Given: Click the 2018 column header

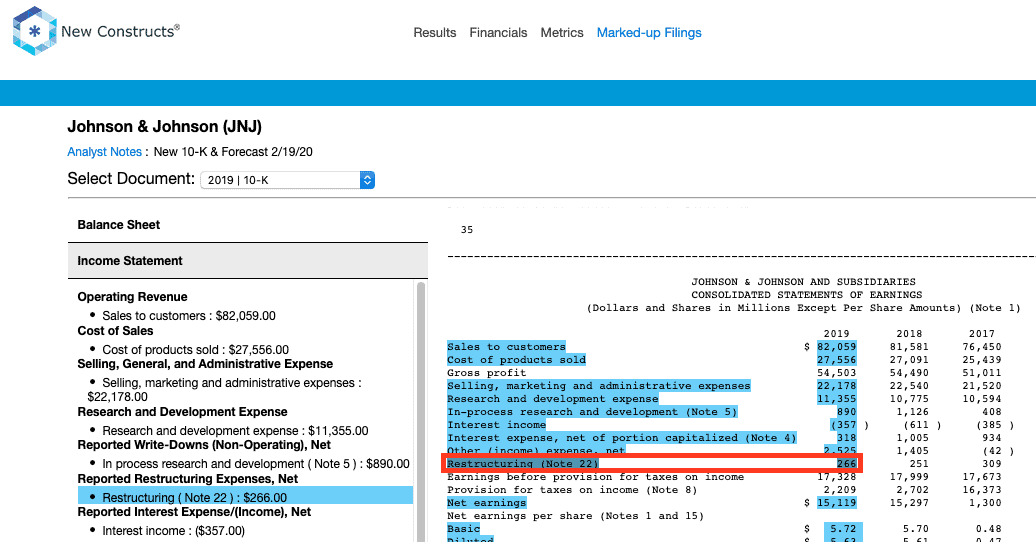Looking at the screenshot, I should pos(909,334).
